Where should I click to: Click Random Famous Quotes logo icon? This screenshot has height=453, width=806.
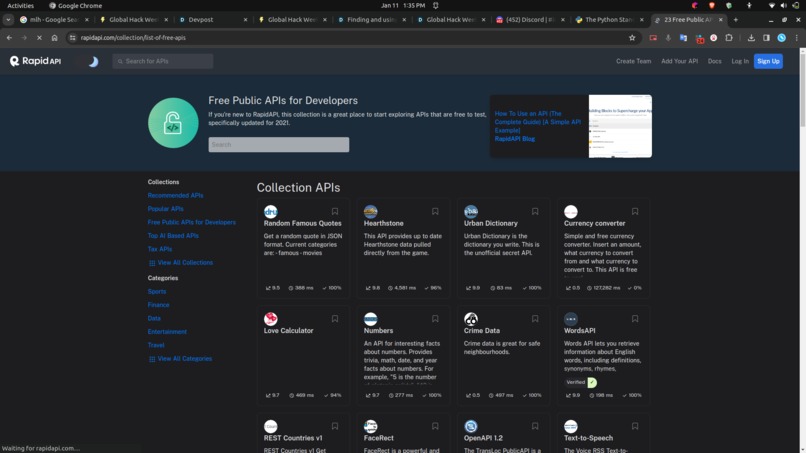tap(271, 211)
